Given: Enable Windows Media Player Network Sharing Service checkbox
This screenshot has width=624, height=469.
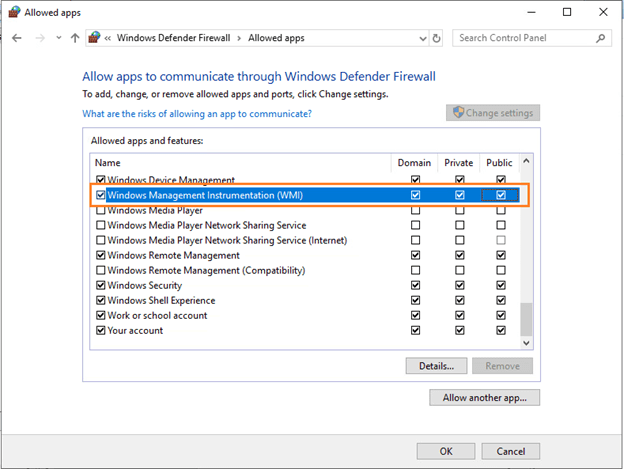Looking at the screenshot, I should tap(101, 225).
